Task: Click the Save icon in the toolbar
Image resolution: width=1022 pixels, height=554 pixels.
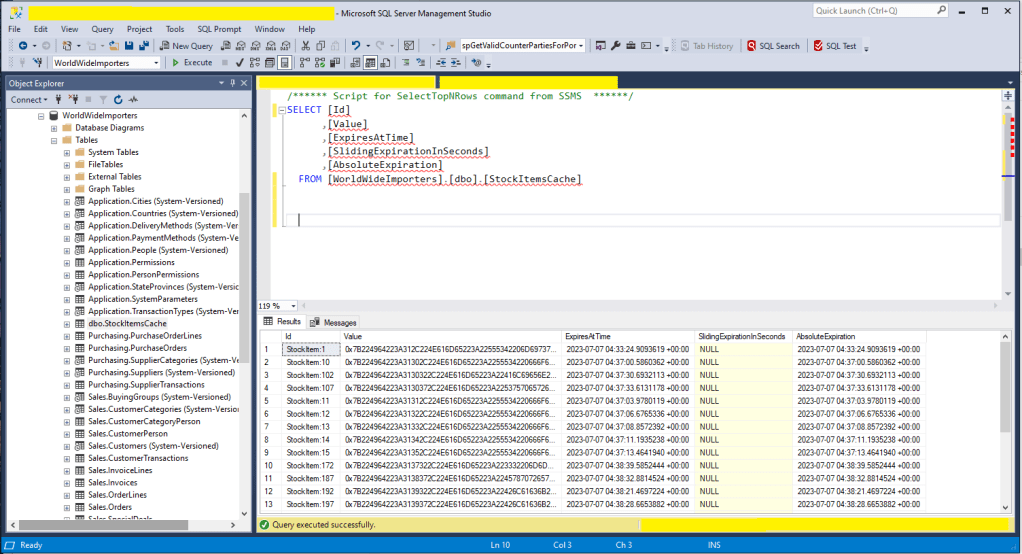Action: (129, 46)
